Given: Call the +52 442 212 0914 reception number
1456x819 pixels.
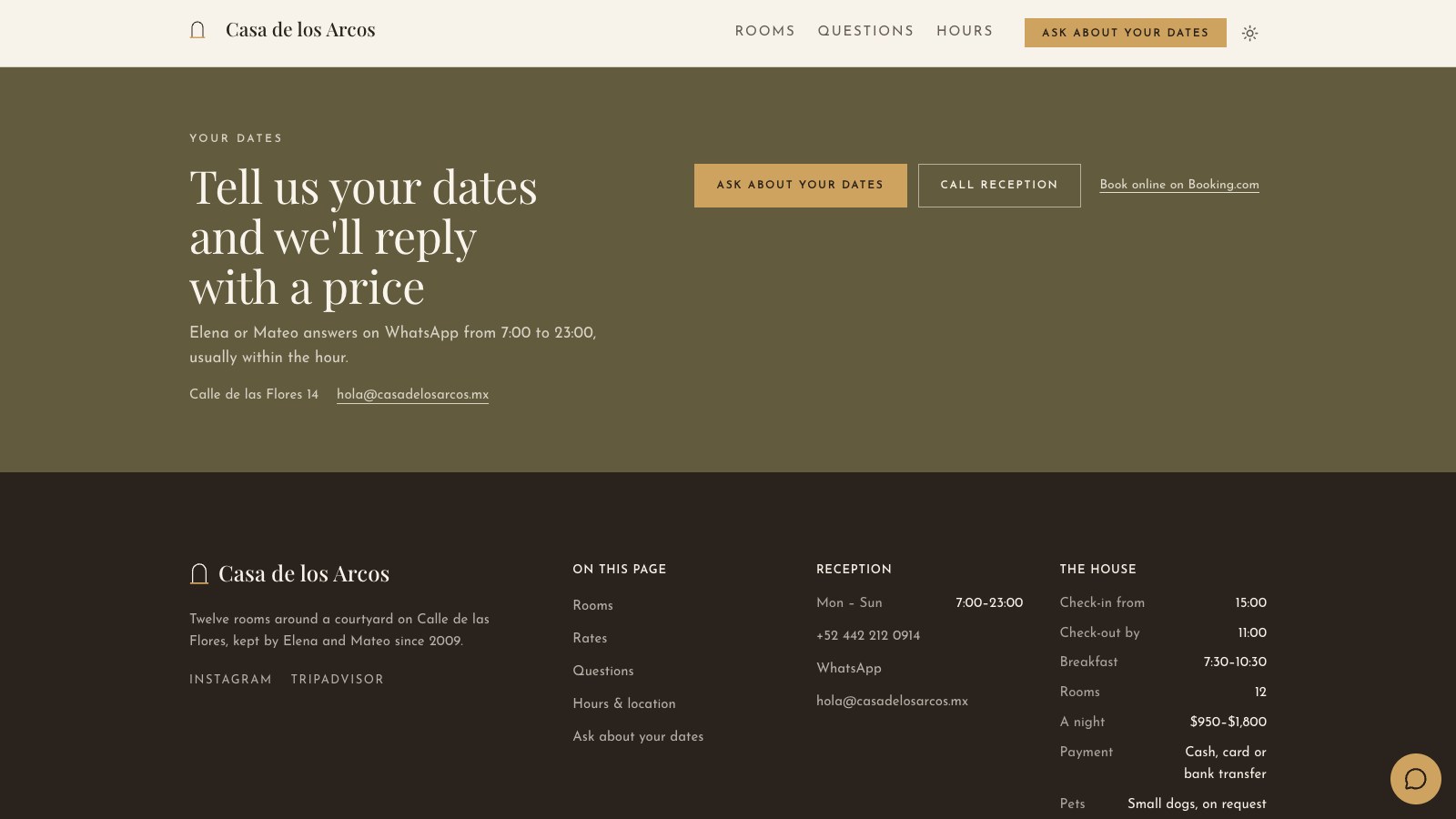Looking at the screenshot, I should coord(868,636).
